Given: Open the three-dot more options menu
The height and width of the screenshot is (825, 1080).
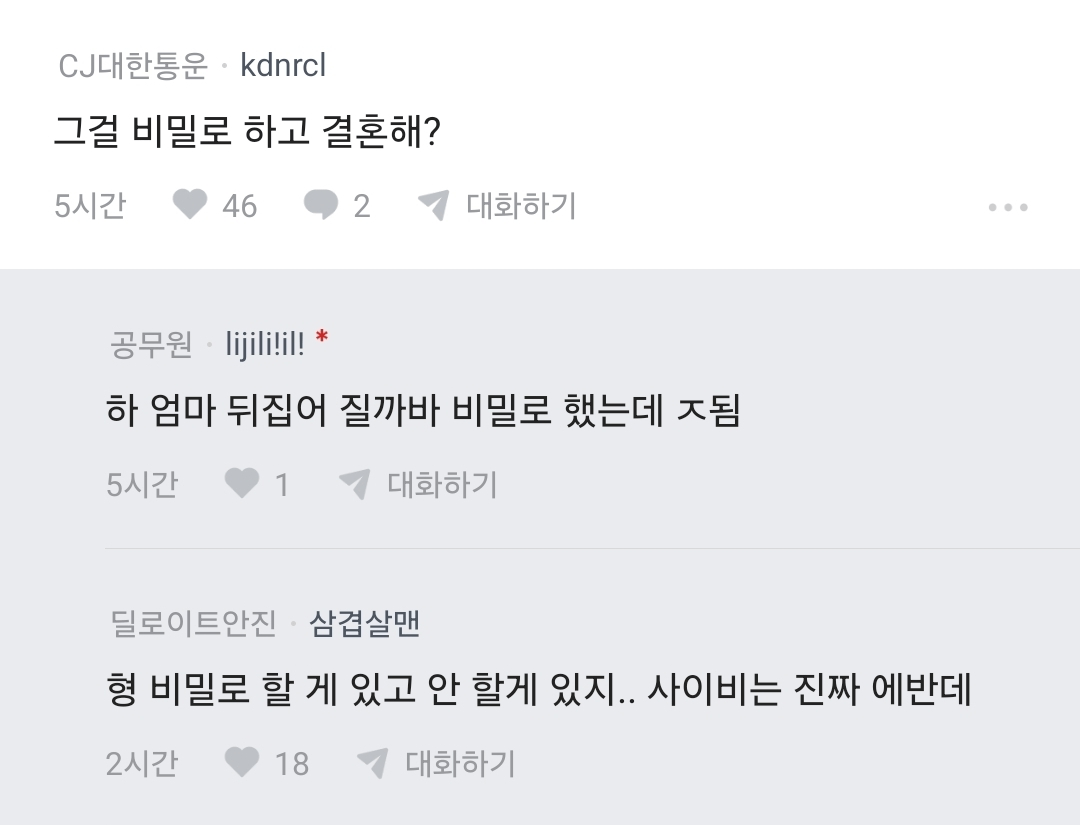Looking at the screenshot, I should point(1008,206).
